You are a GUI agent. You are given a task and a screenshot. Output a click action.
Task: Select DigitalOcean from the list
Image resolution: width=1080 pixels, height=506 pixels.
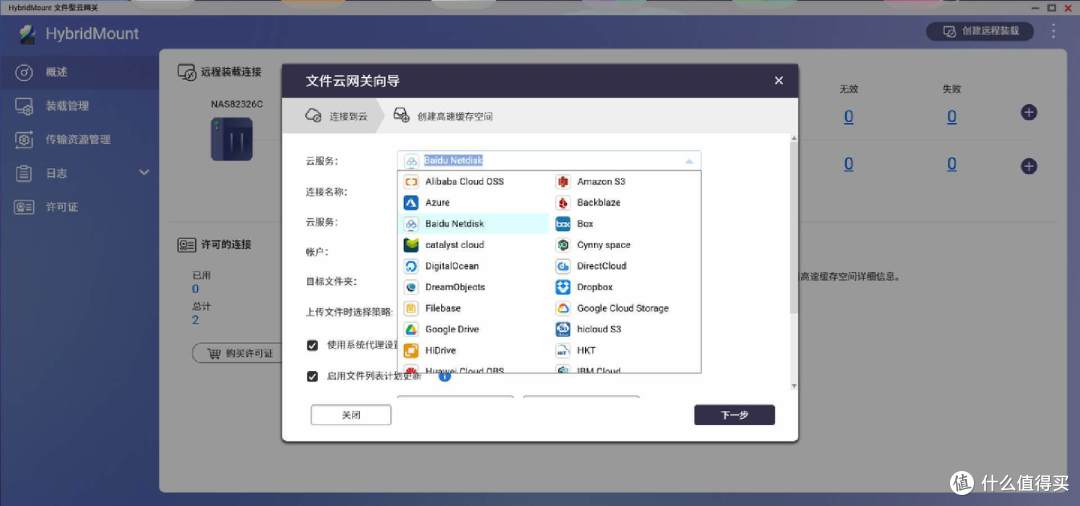474,266
